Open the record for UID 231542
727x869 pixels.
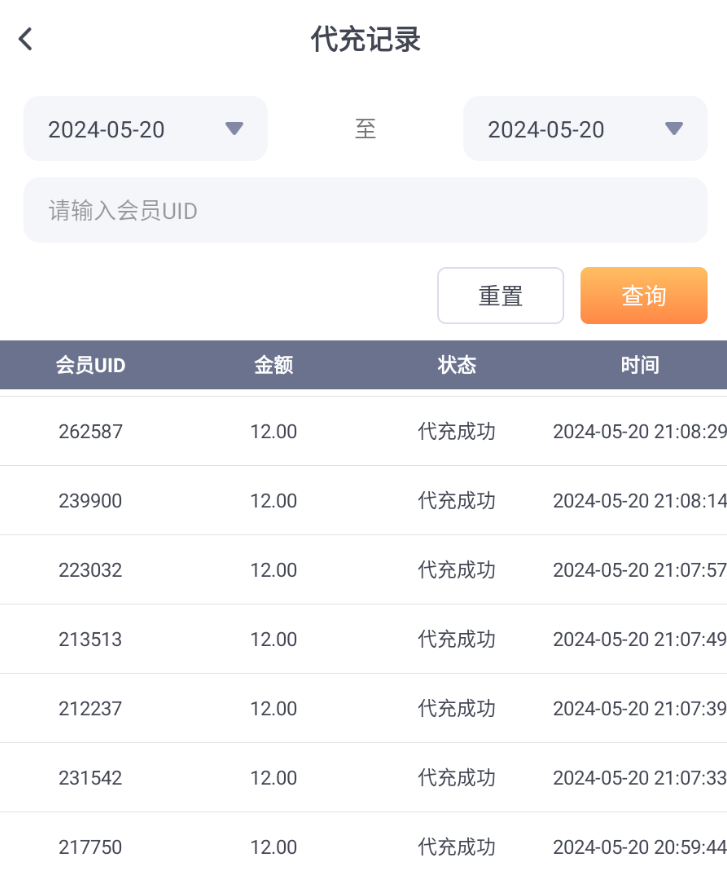(x=90, y=778)
